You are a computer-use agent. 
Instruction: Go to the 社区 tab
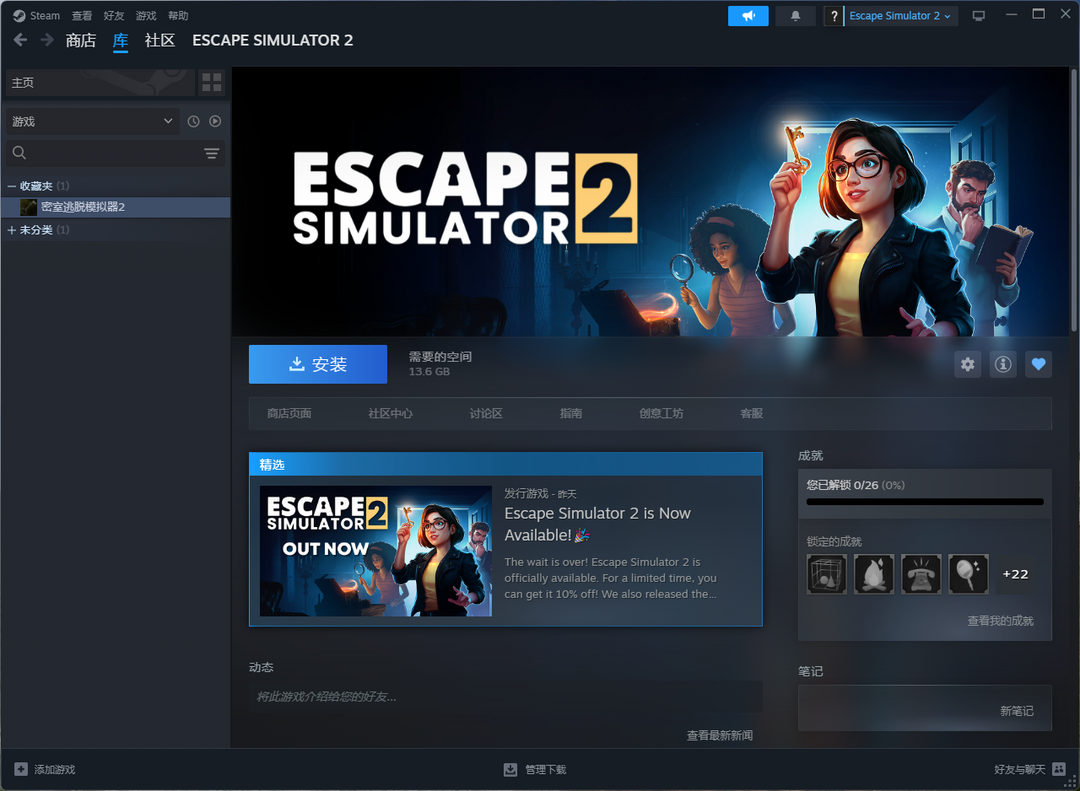tap(160, 40)
